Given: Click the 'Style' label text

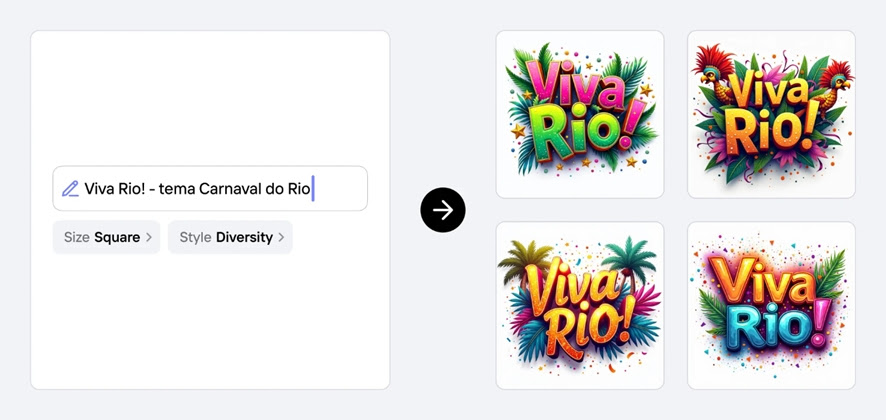Looking at the screenshot, I should [x=196, y=237].
